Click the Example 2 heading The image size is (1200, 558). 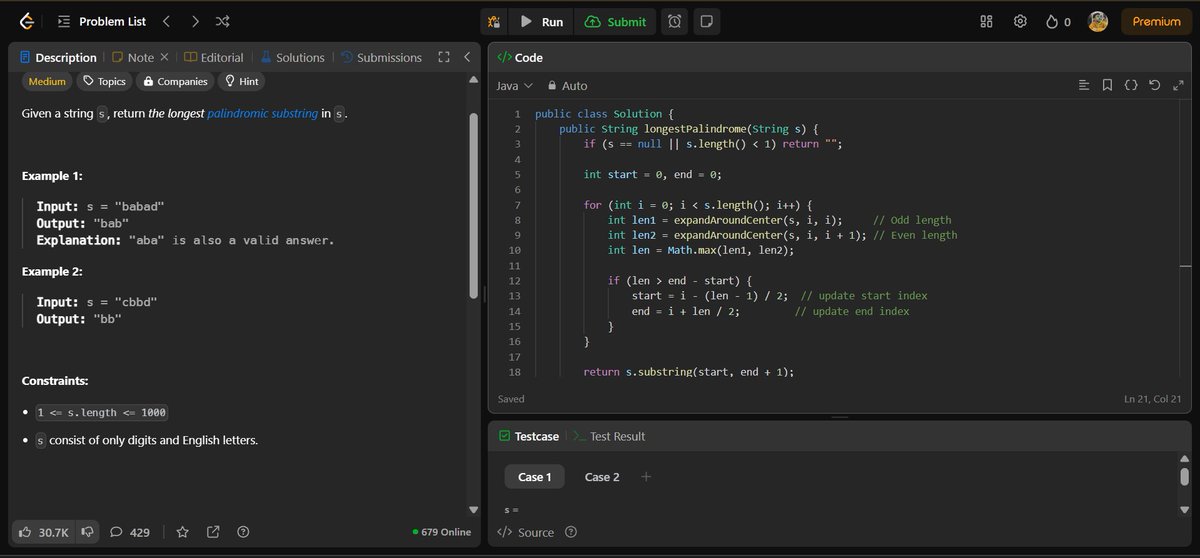click(53, 271)
